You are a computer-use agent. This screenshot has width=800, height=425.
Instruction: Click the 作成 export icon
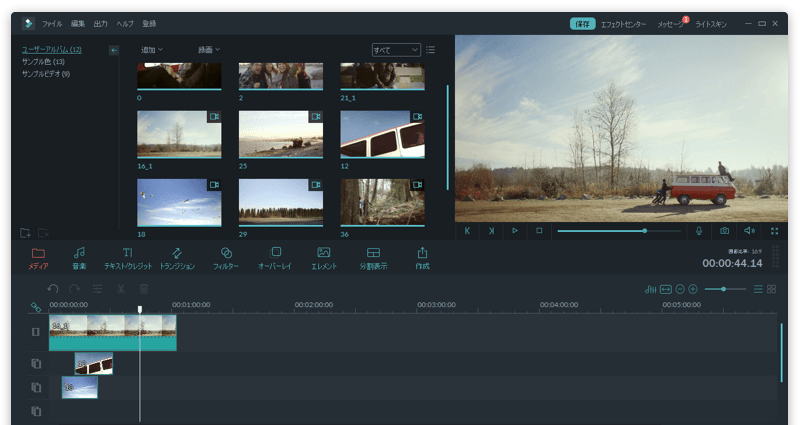coord(422,253)
